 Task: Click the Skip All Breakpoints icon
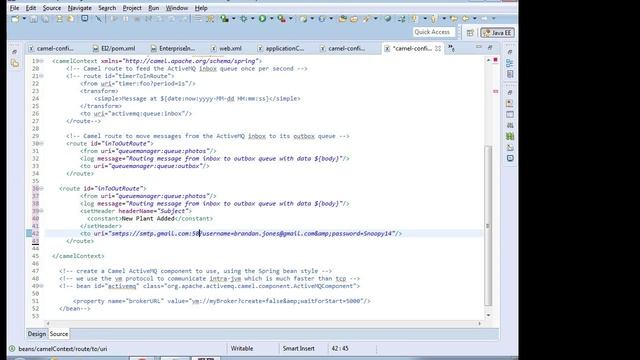[x=98, y=19]
